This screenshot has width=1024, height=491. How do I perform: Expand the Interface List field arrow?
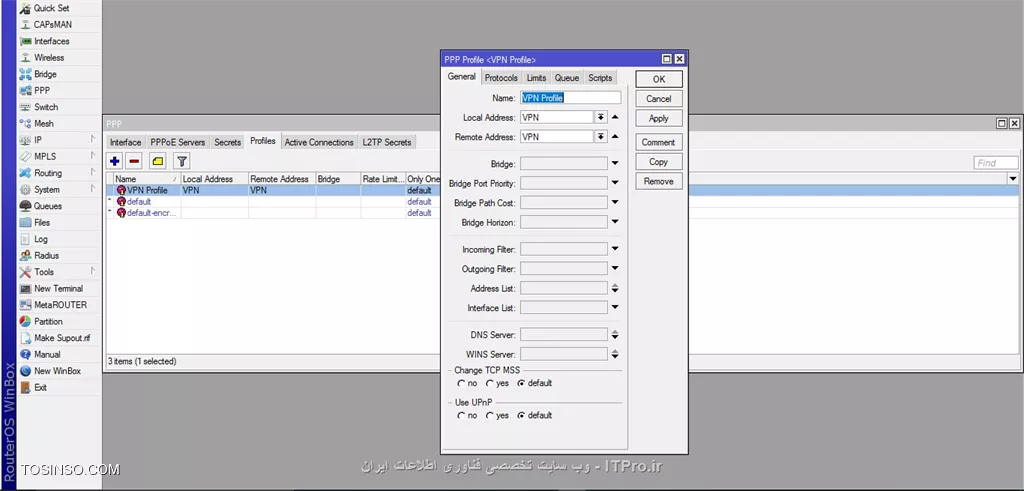(615, 308)
